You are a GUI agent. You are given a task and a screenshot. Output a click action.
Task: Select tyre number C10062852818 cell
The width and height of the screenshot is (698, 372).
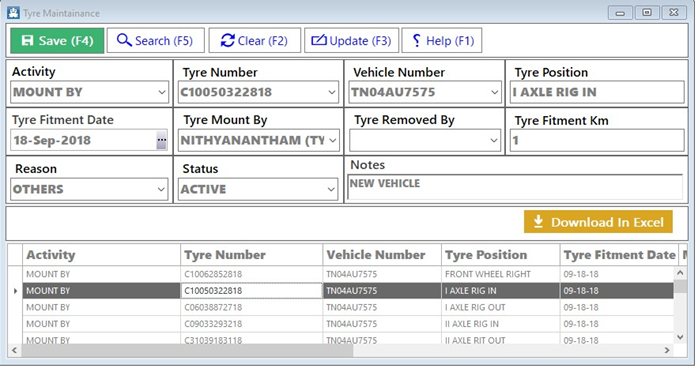pyautogui.click(x=252, y=274)
